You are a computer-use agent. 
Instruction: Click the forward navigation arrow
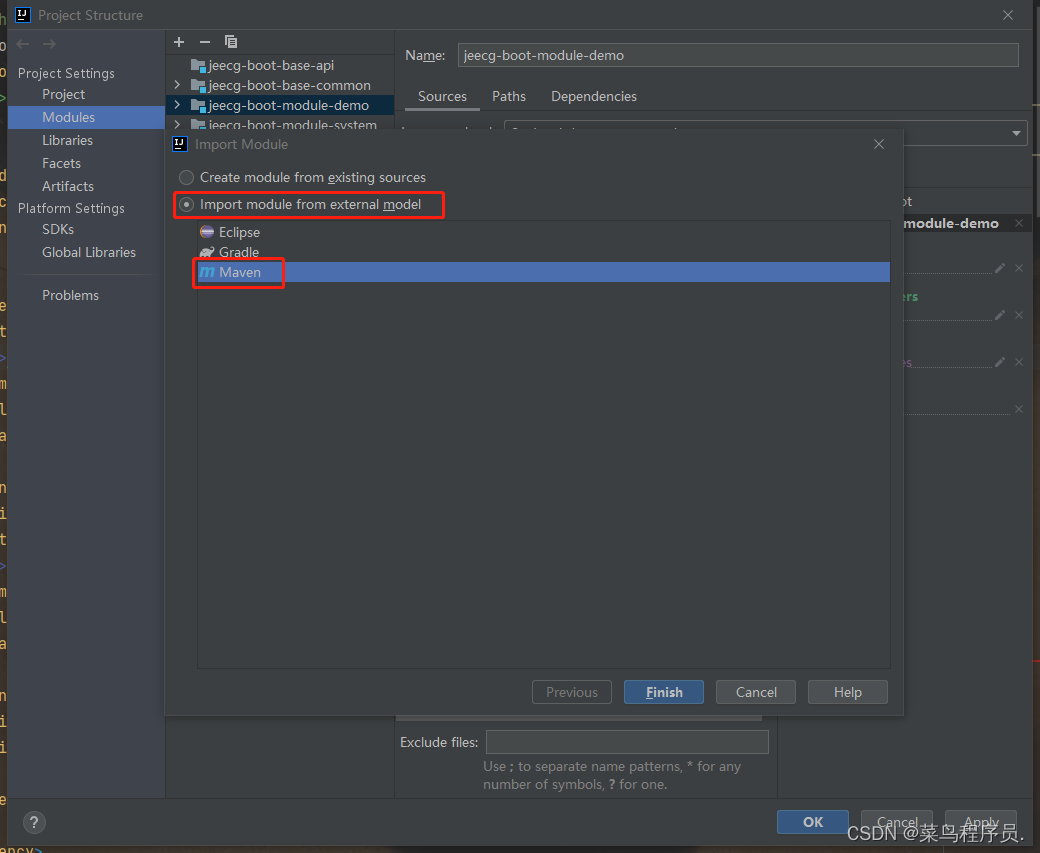coord(49,44)
